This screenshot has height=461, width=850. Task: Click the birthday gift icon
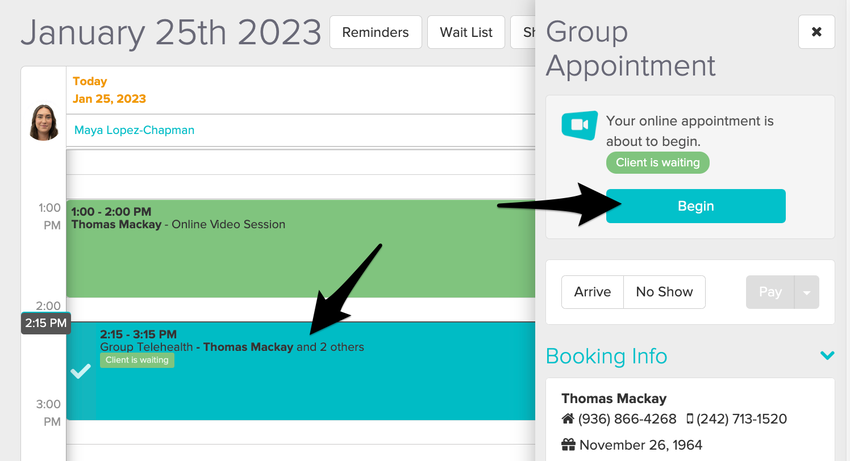568,445
